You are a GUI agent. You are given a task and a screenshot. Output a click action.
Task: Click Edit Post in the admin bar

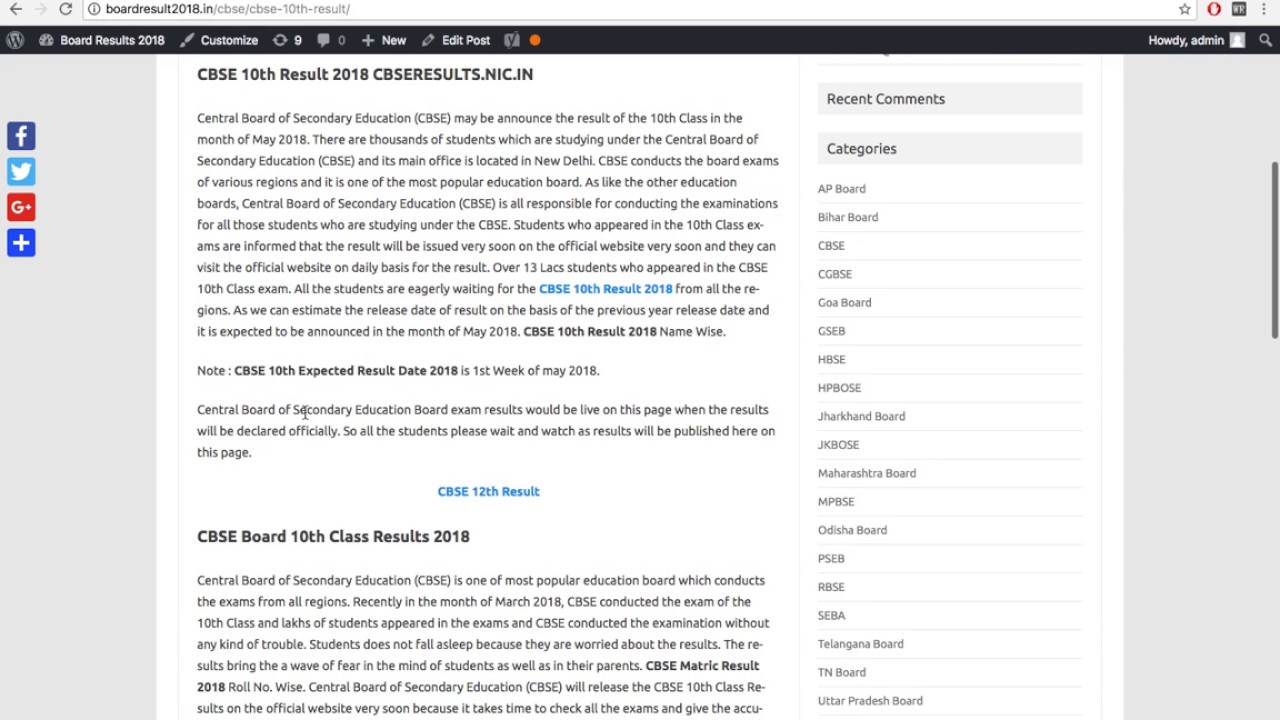(456, 40)
